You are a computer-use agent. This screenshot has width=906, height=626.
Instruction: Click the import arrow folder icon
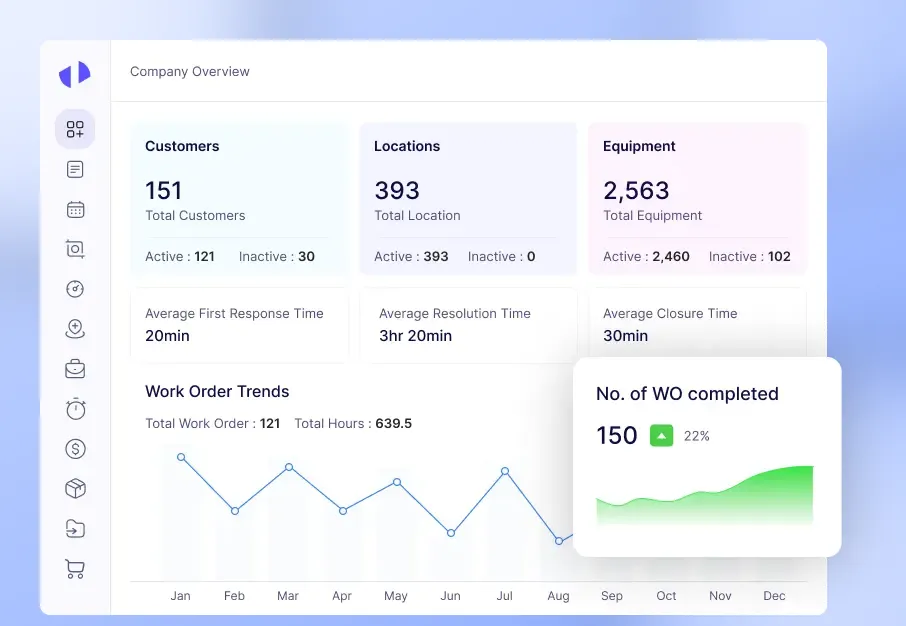tap(76, 529)
